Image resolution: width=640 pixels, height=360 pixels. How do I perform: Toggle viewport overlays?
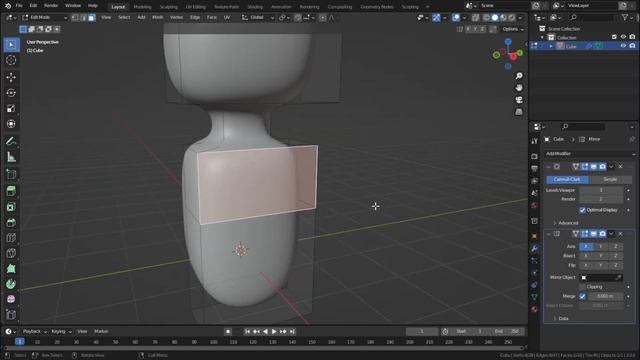tap(456, 18)
